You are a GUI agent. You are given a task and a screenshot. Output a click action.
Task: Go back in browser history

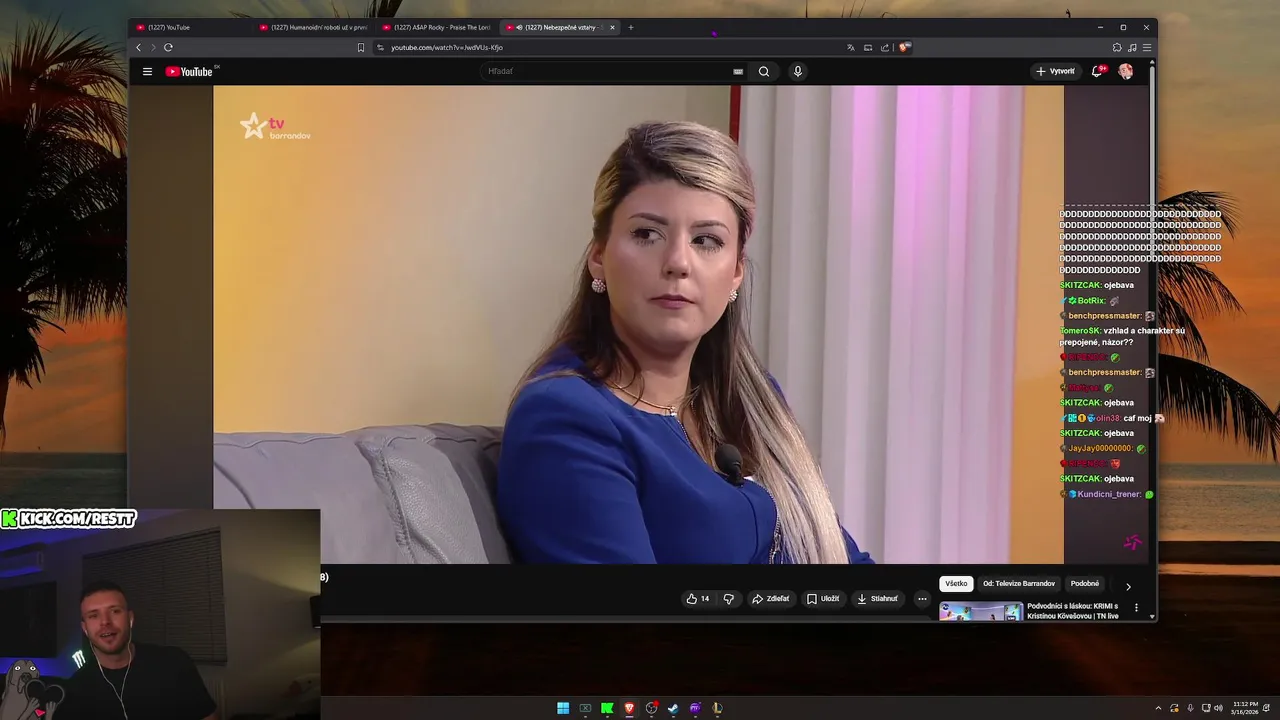[x=139, y=47]
